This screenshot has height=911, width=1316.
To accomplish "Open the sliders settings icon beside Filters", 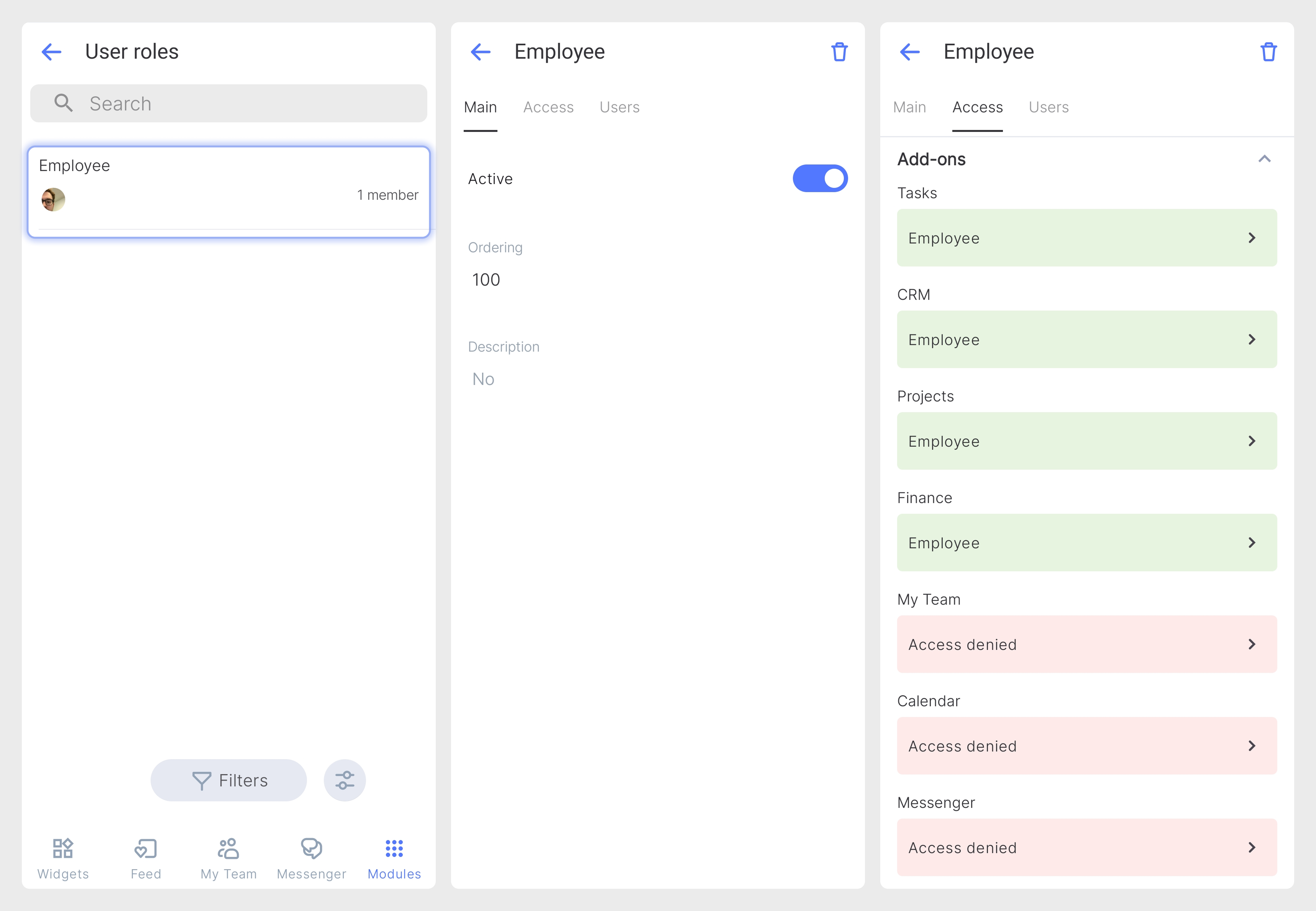I will (x=345, y=780).
